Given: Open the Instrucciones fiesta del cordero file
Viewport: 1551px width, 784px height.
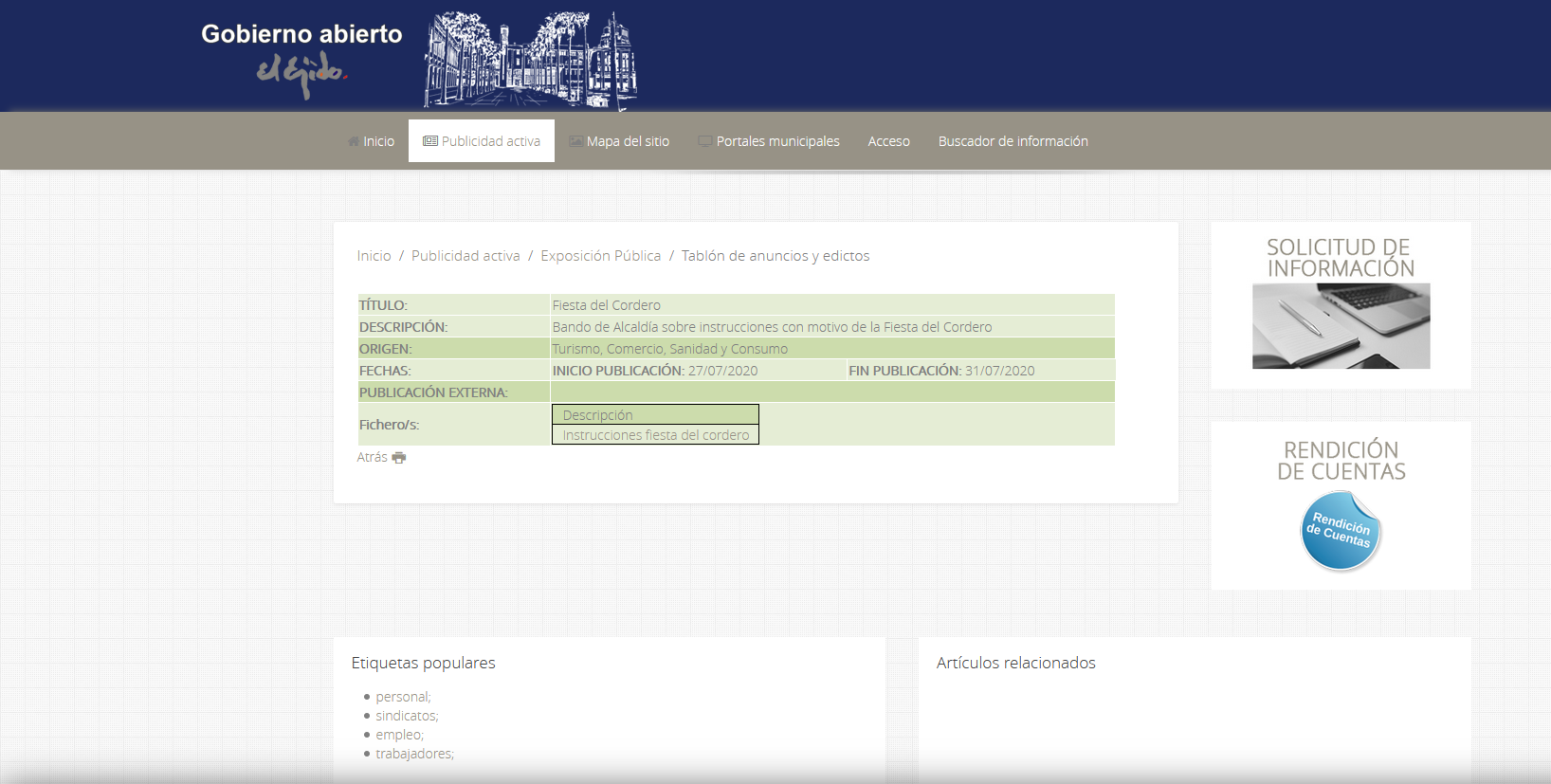Looking at the screenshot, I should click(x=655, y=435).
